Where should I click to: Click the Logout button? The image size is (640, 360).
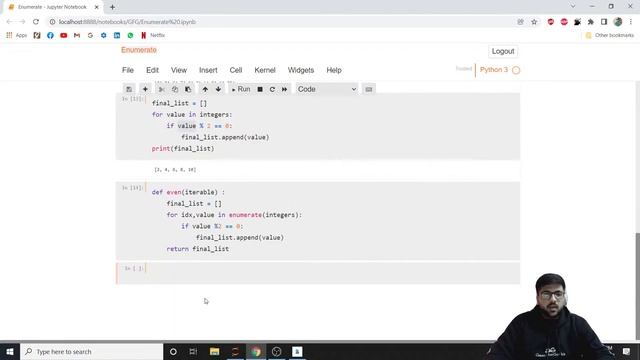pyautogui.click(x=503, y=51)
